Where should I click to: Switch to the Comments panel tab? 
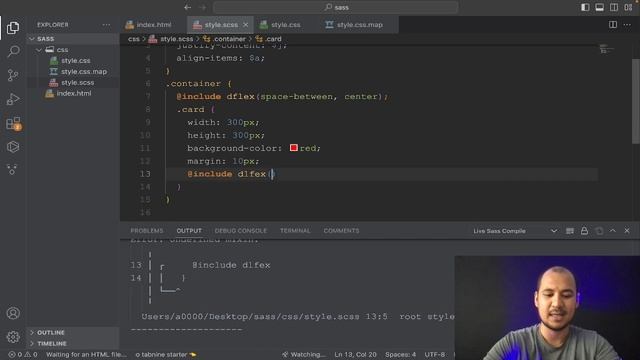click(341, 231)
